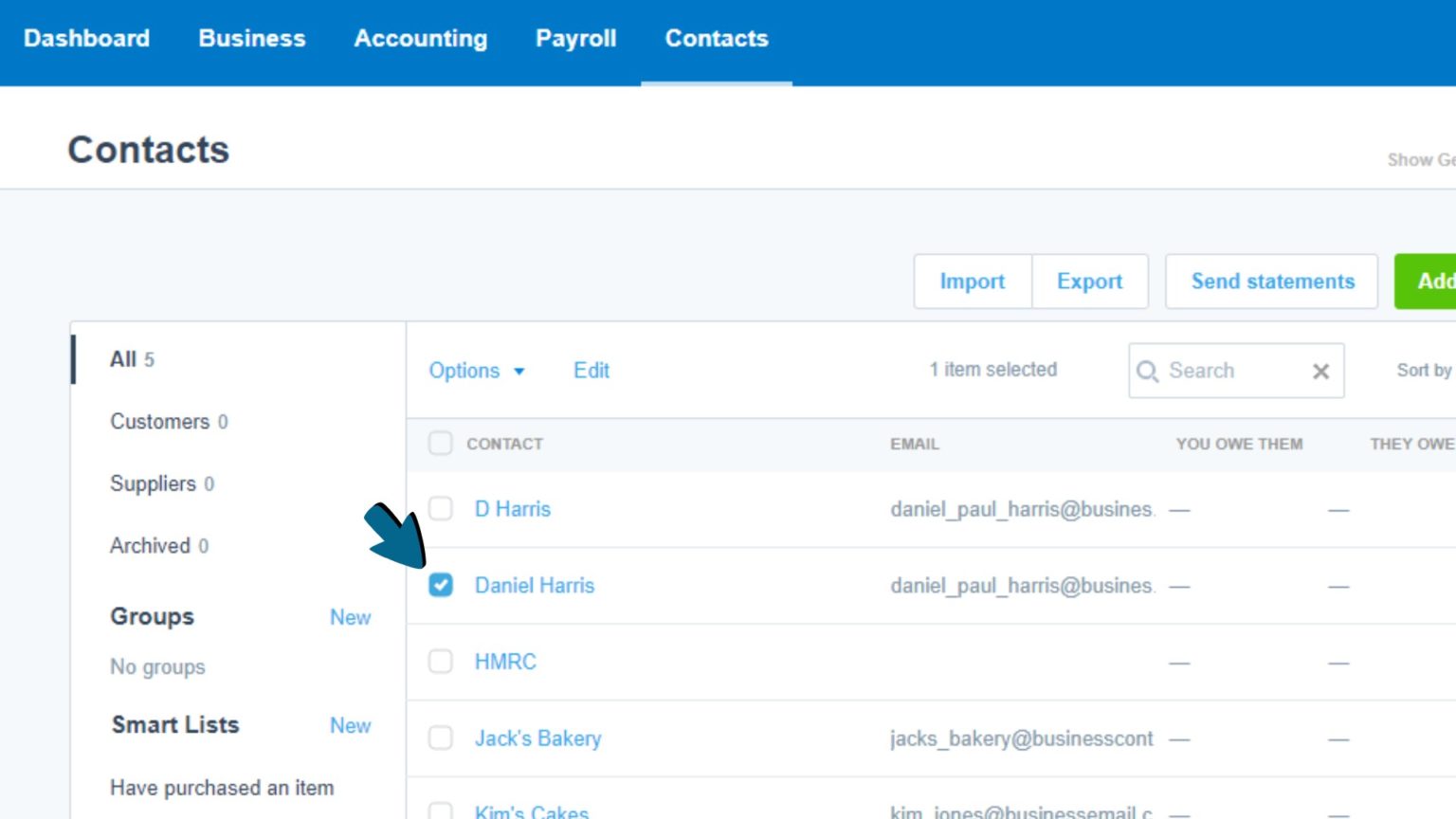Show Archived contacts in the sidebar
This screenshot has height=819, width=1456.
coord(150,545)
